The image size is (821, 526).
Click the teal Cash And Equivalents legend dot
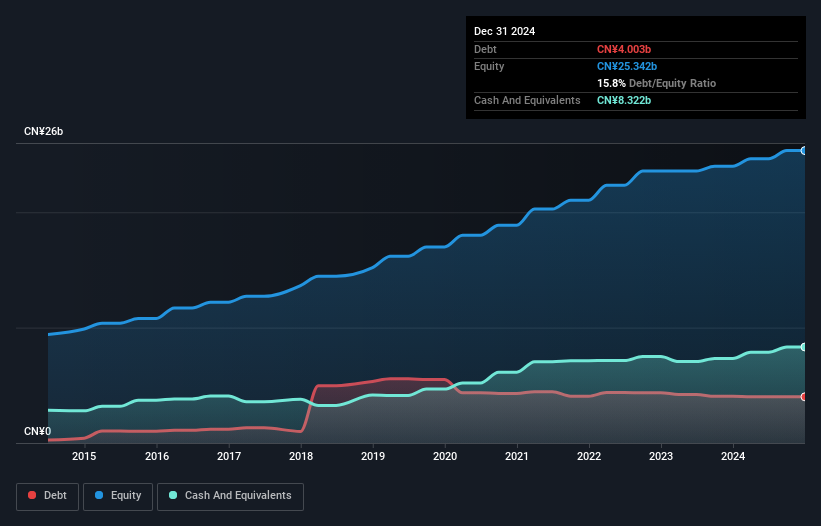tap(173, 495)
